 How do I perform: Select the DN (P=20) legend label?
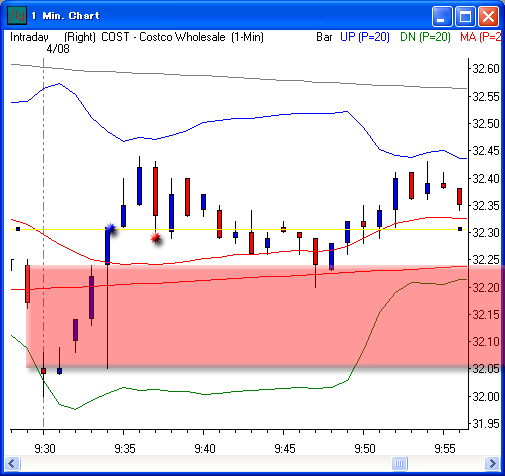tap(425, 37)
